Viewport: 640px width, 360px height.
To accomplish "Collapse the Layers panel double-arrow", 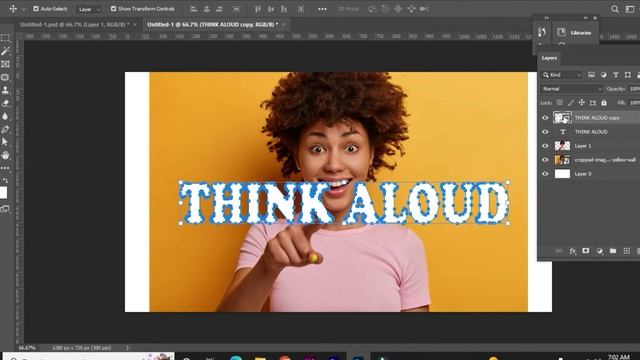I will tap(585, 18).
